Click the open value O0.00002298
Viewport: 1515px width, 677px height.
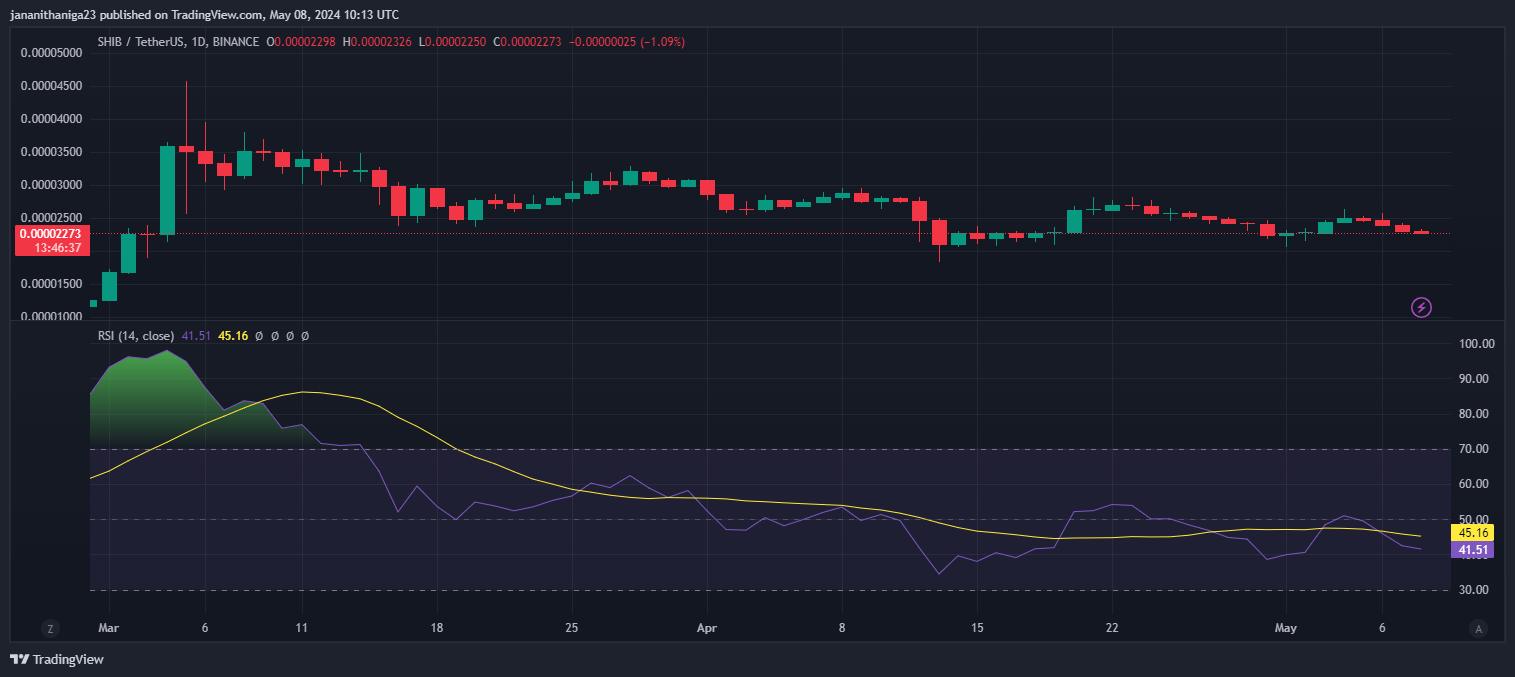coord(301,42)
